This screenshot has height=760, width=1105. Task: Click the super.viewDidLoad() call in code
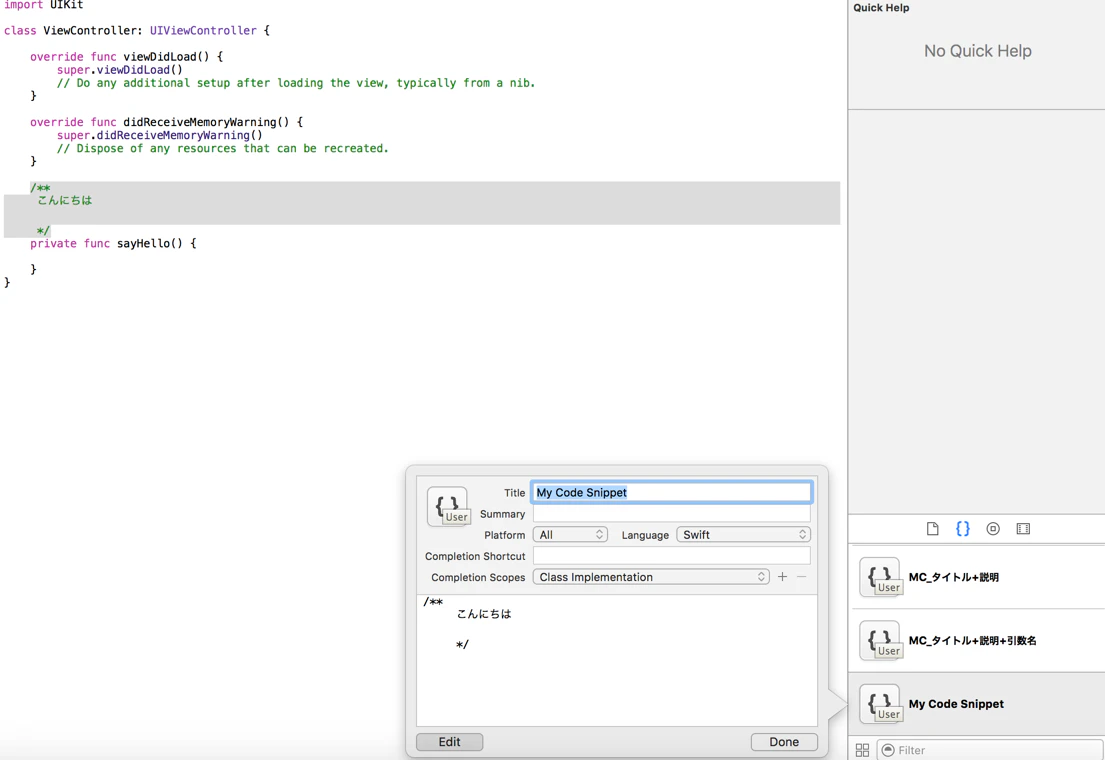(x=120, y=70)
